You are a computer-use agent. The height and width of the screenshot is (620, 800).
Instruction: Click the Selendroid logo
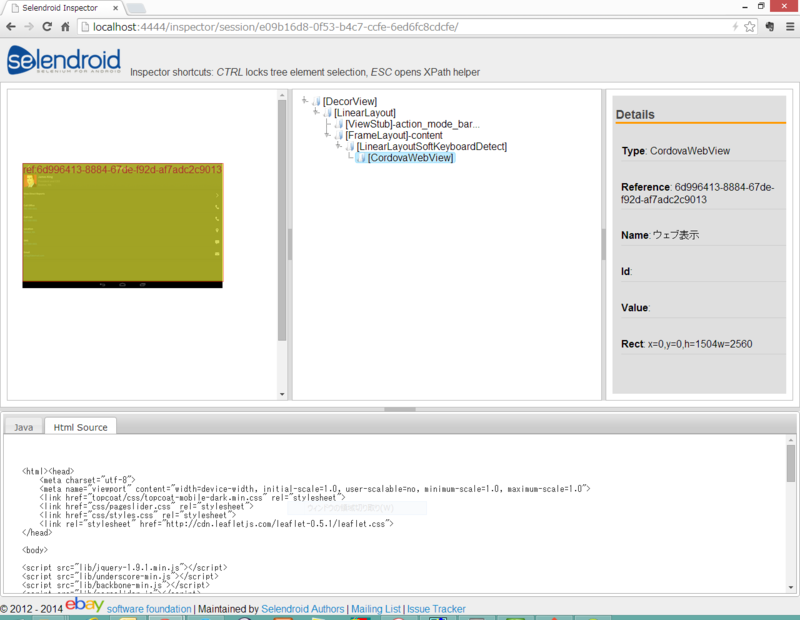64,60
